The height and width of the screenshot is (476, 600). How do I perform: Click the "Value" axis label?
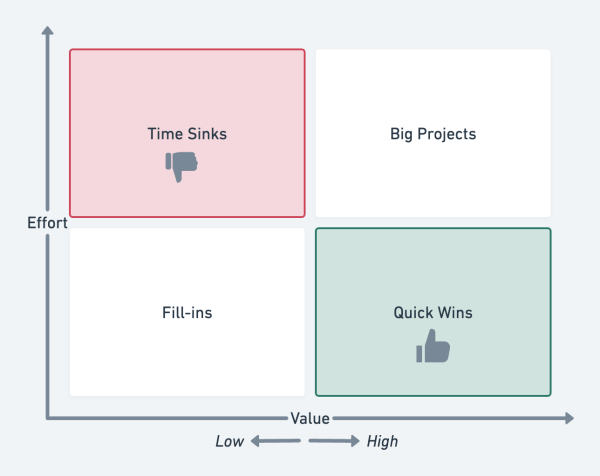pos(310,418)
